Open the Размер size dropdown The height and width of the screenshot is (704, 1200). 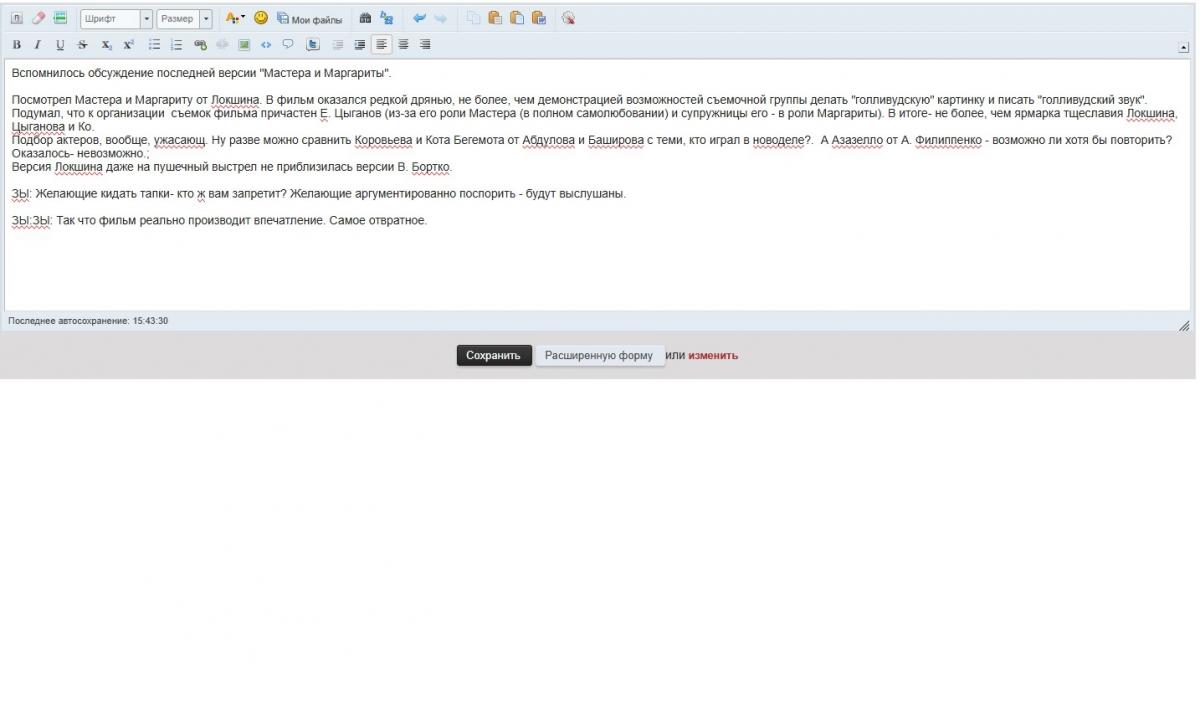pyautogui.click(x=185, y=19)
